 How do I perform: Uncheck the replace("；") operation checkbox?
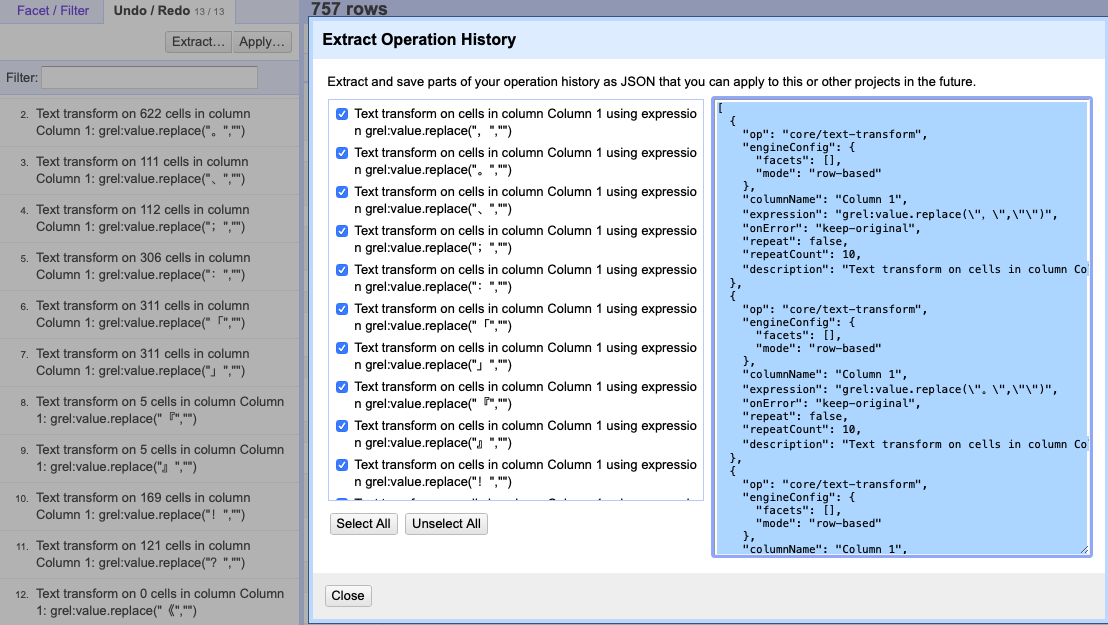coord(342,231)
